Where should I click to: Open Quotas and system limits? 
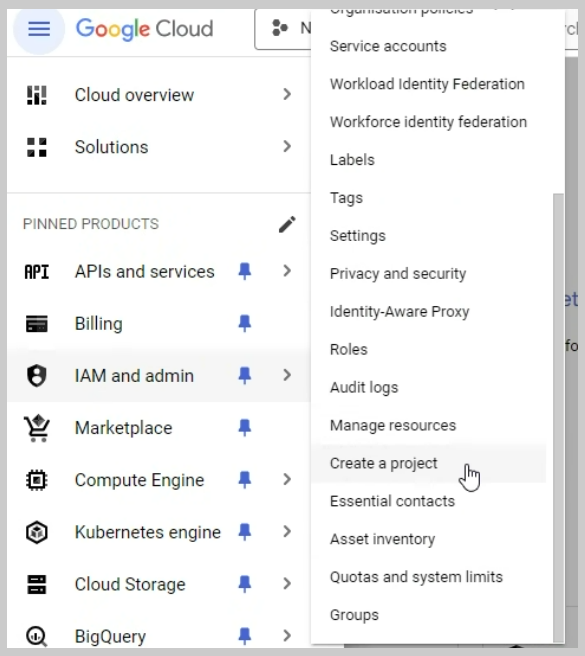[x=416, y=577]
